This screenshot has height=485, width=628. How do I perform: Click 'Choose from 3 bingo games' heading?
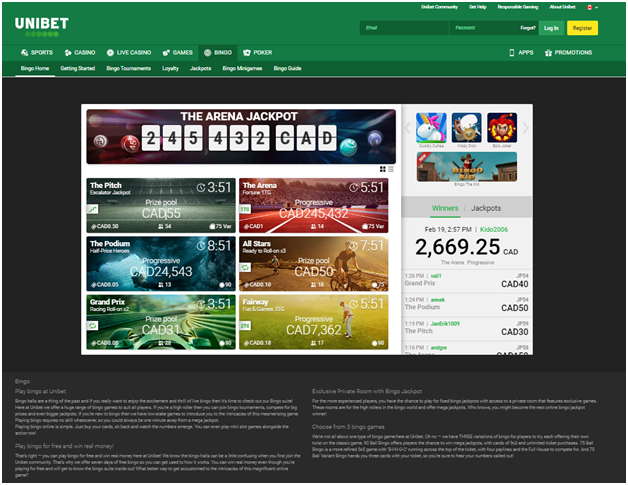pyautogui.click(x=348, y=427)
